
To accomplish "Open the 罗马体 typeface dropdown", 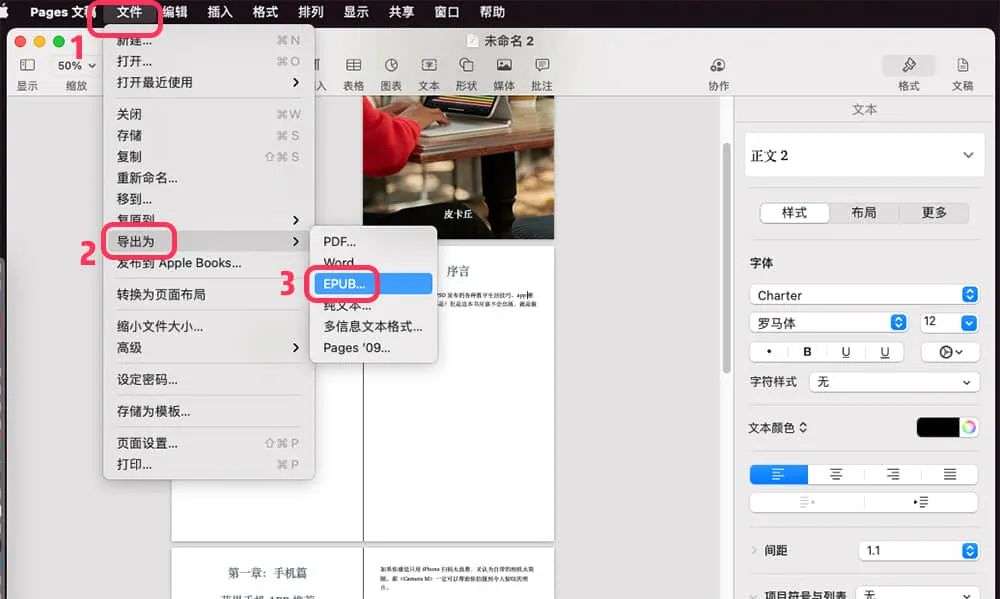I will (x=828, y=323).
